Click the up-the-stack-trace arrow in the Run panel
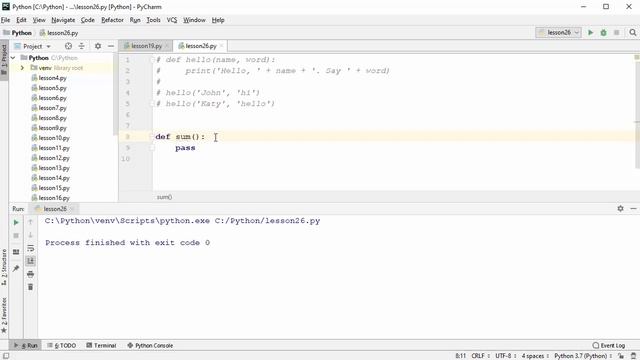 pyautogui.click(x=30, y=222)
